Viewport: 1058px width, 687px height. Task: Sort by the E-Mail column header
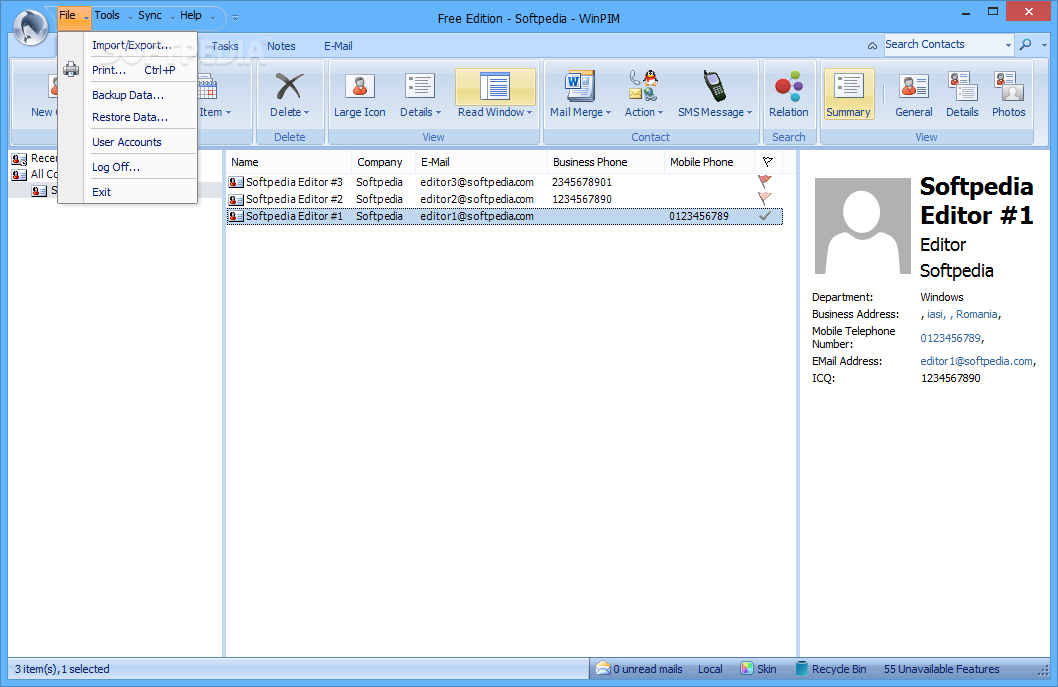point(480,162)
